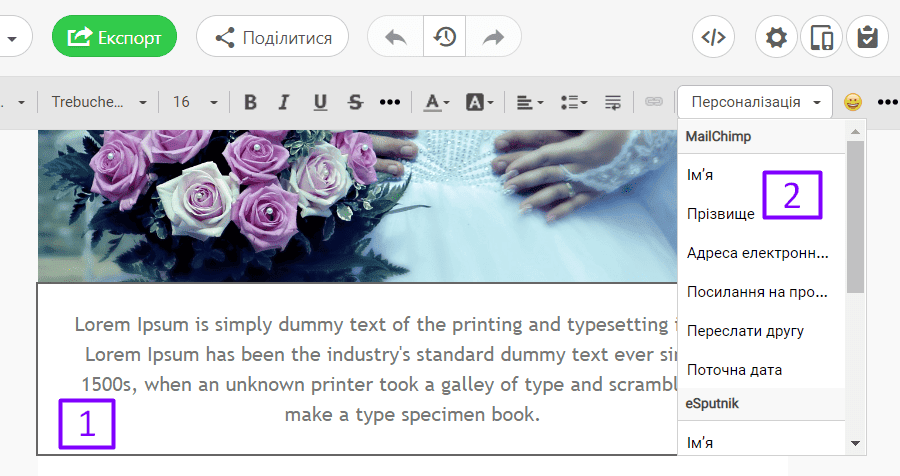Toggle underline formatting
Screen dimensions: 900x476
pos(320,102)
